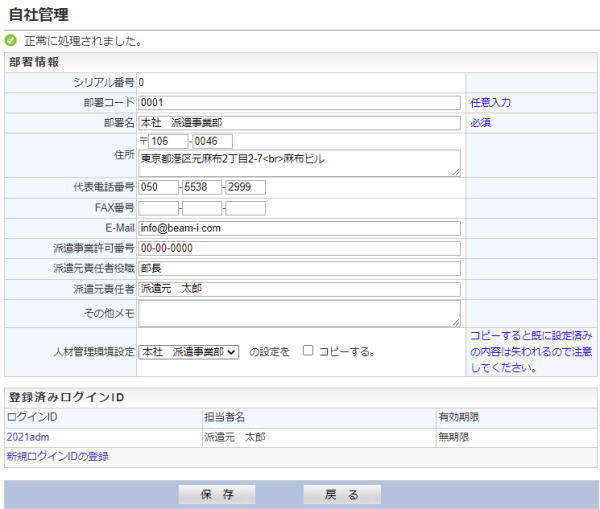Click the 派遣元責任者 name field
This screenshot has height=509, width=600.
pos(299,289)
